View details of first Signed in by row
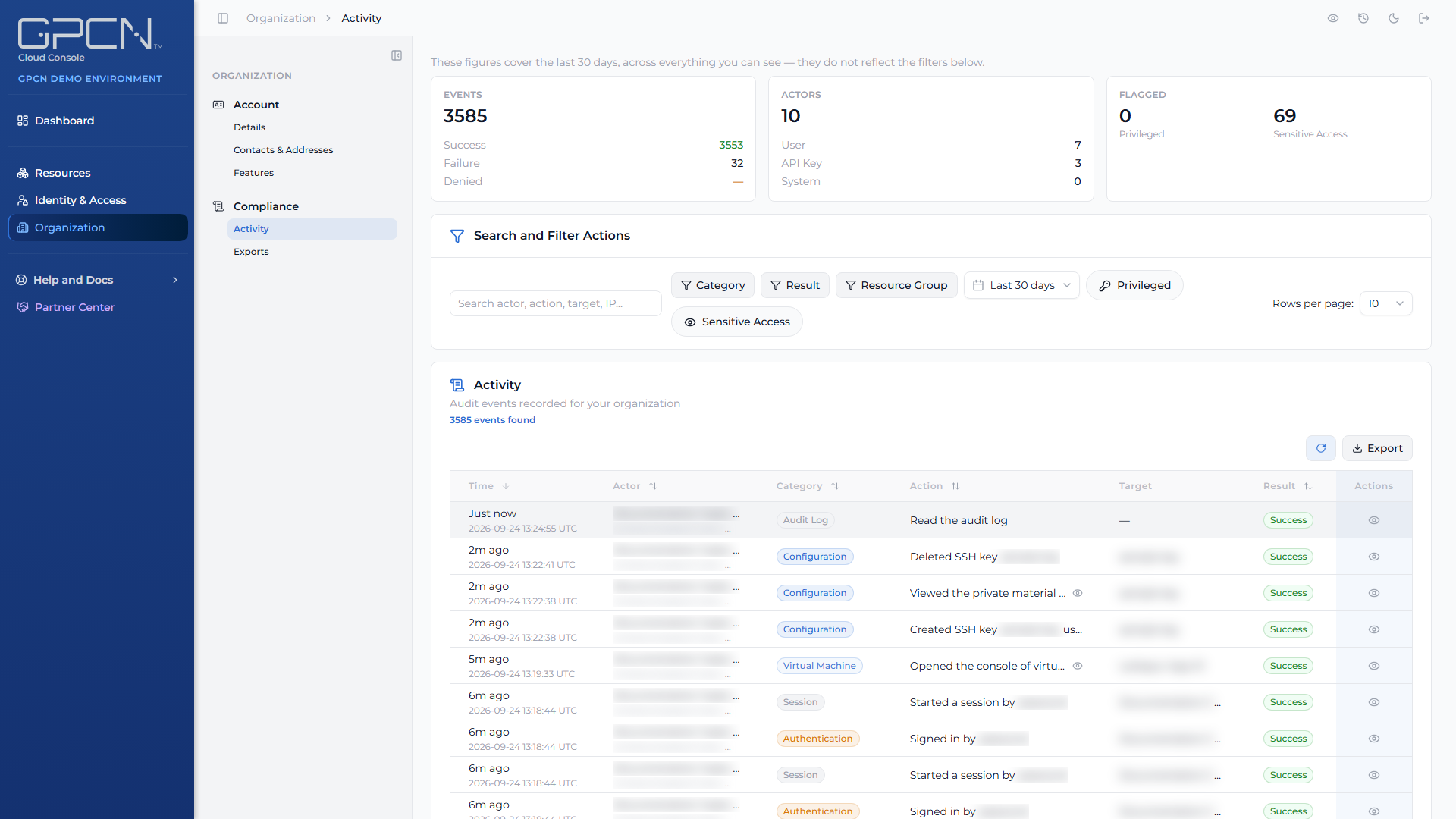 [1374, 739]
